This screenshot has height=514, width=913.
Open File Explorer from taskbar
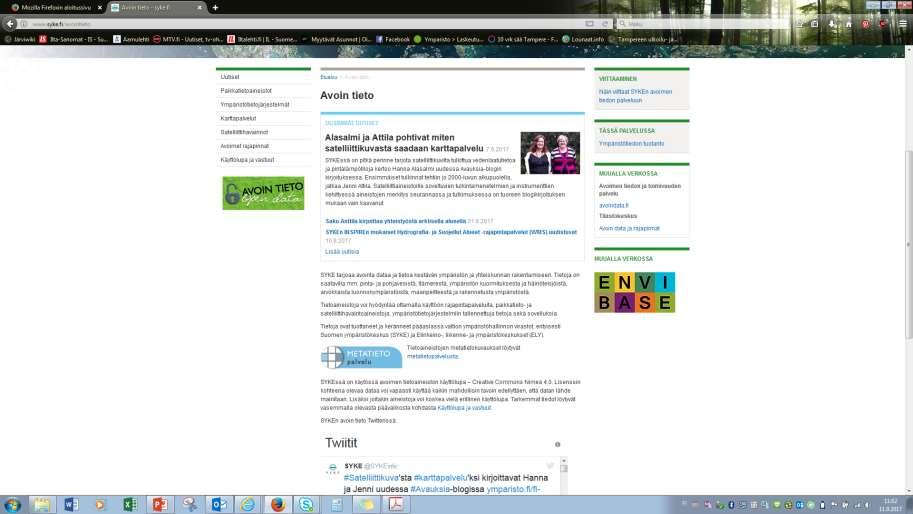tap(42, 505)
